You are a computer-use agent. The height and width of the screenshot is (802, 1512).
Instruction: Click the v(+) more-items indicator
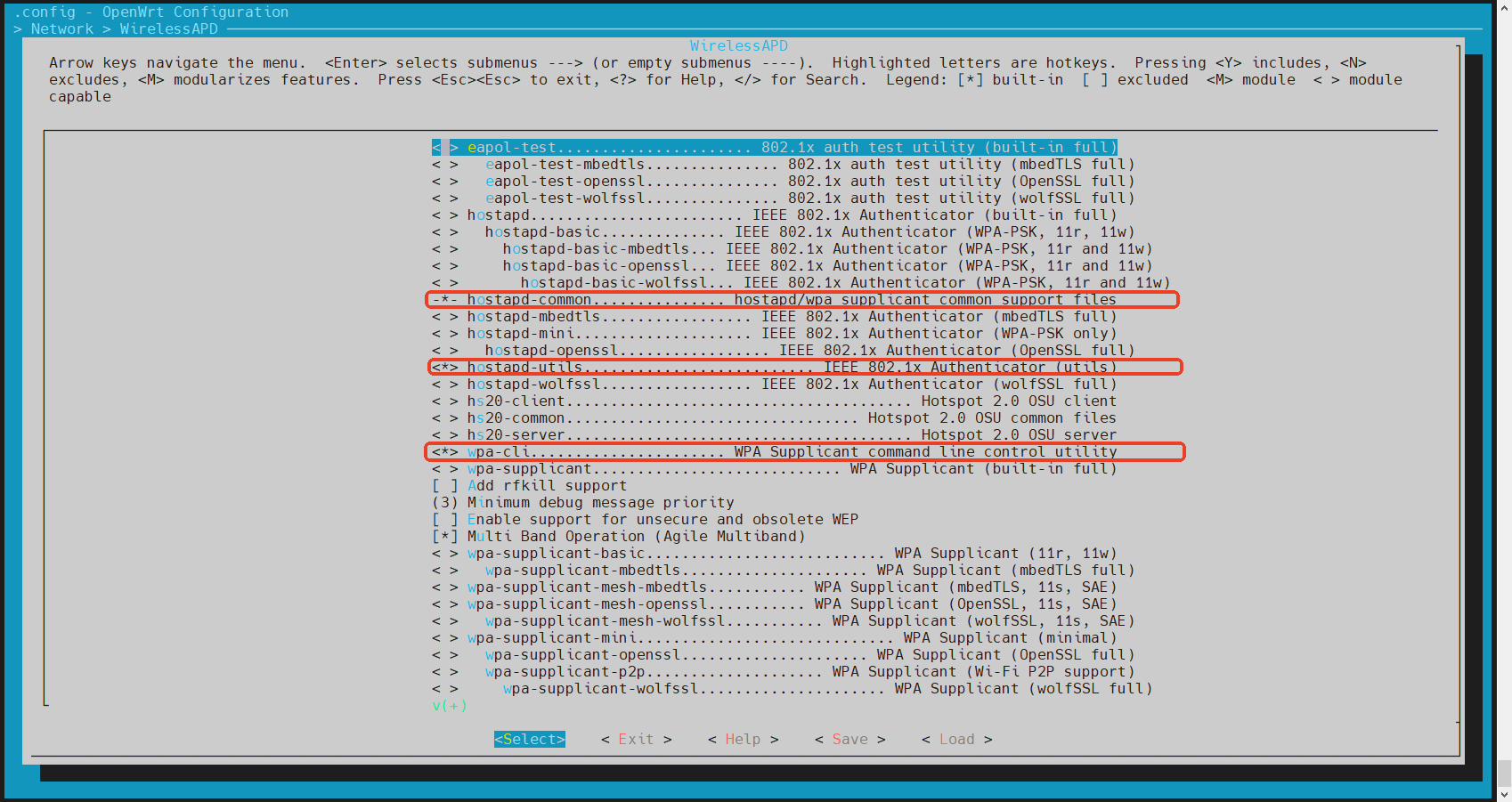point(449,706)
